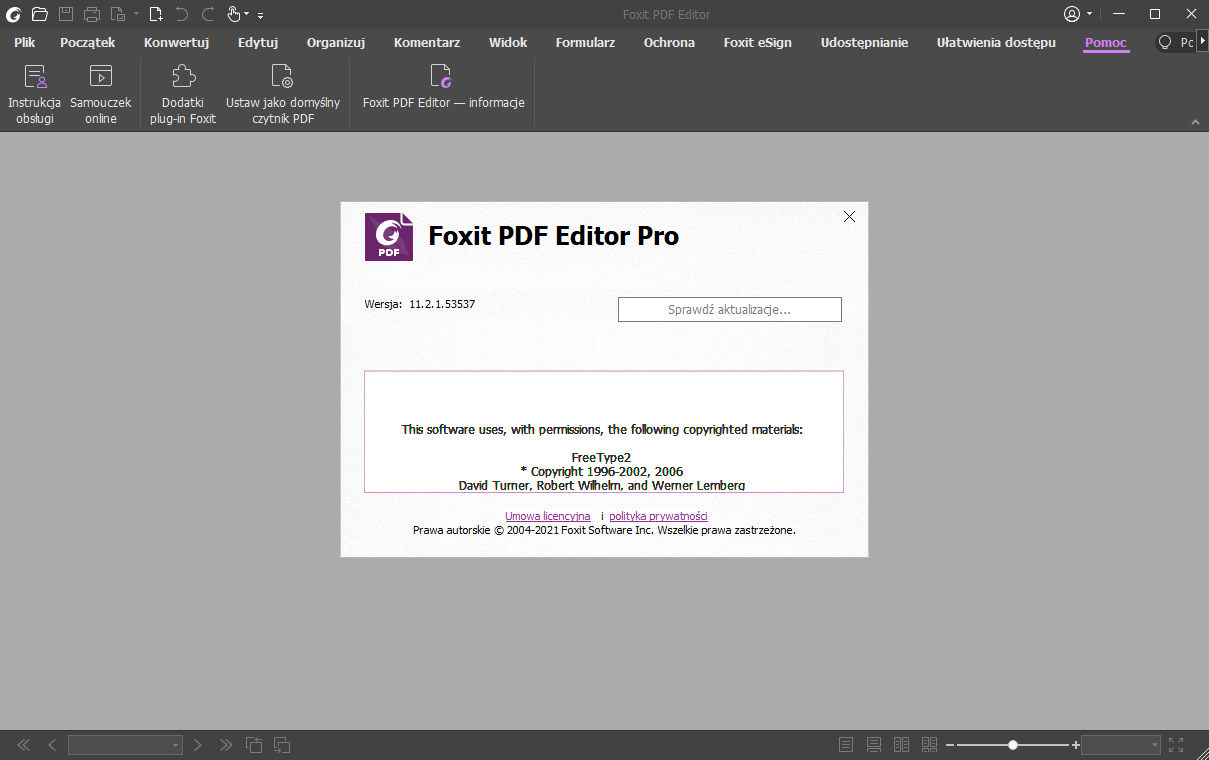Click the Foxit logo icon in title bar

click(14, 14)
